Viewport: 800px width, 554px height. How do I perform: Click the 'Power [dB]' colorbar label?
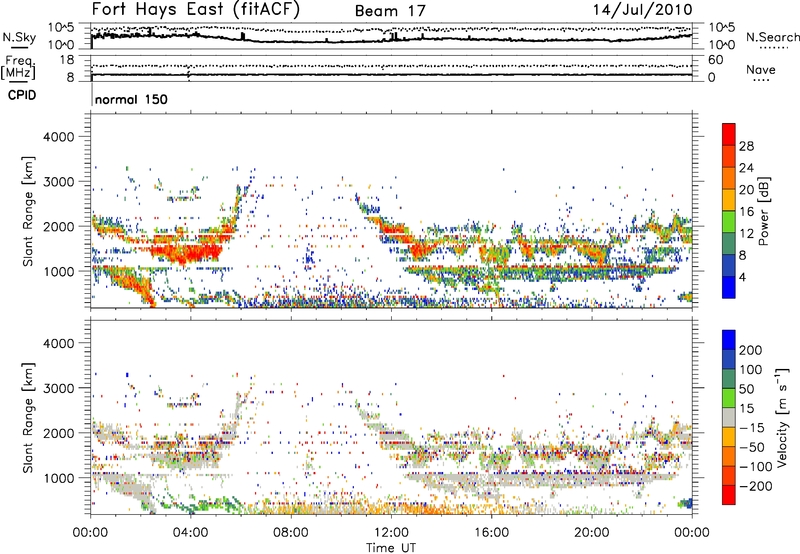tap(764, 211)
